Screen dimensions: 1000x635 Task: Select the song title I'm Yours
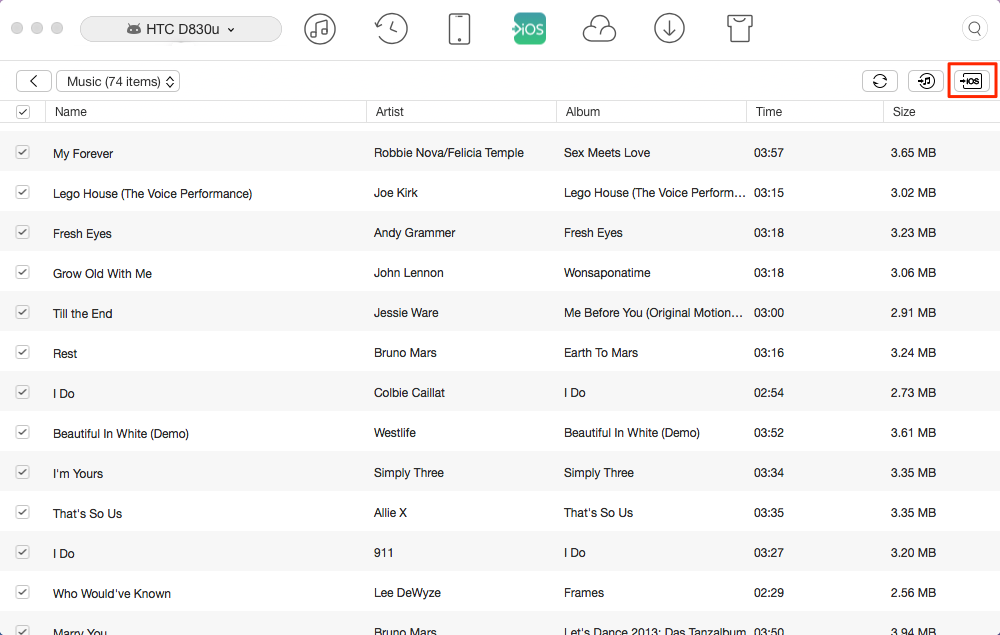point(78,474)
